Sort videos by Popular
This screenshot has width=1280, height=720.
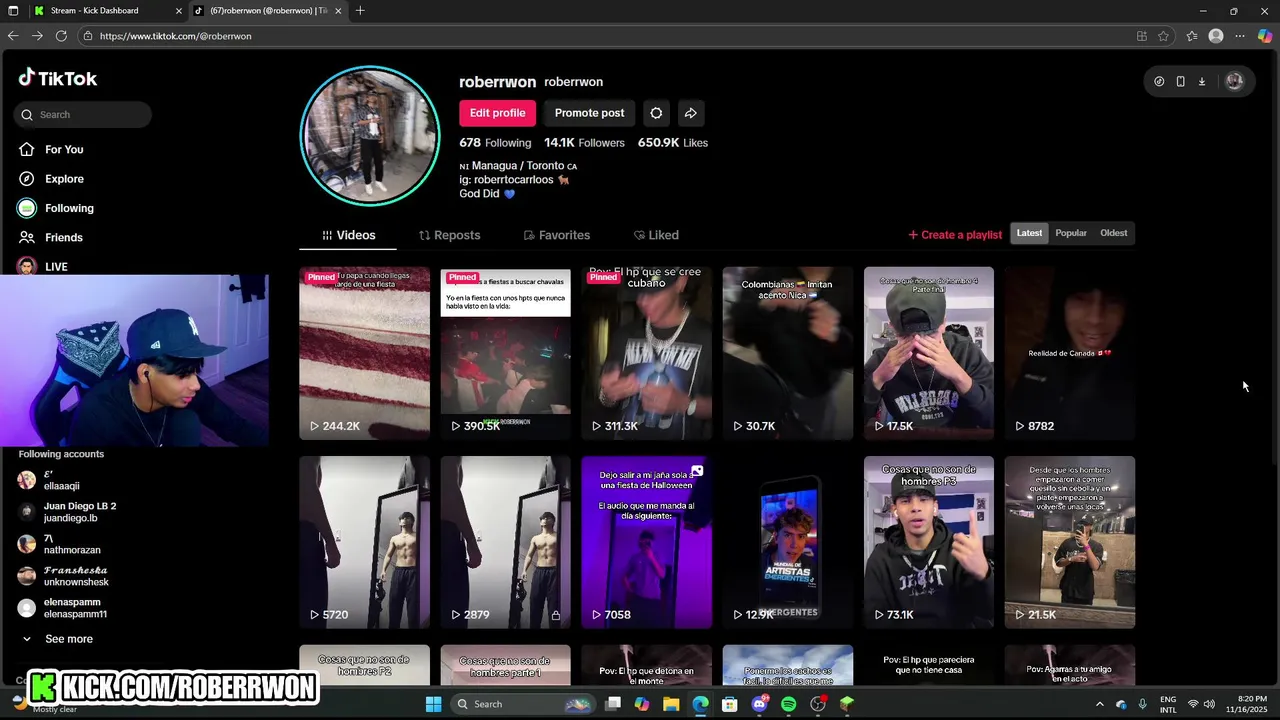pos(1071,233)
